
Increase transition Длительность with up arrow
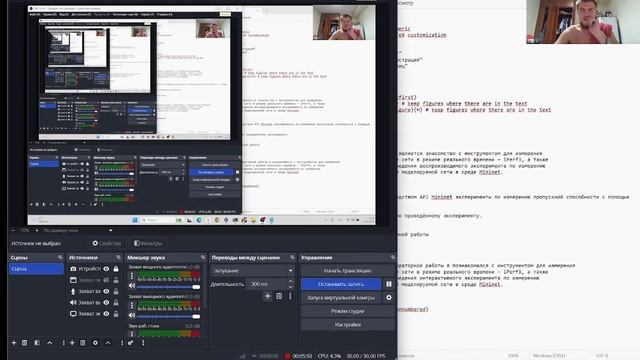pyautogui.click(x=290, y=281)
